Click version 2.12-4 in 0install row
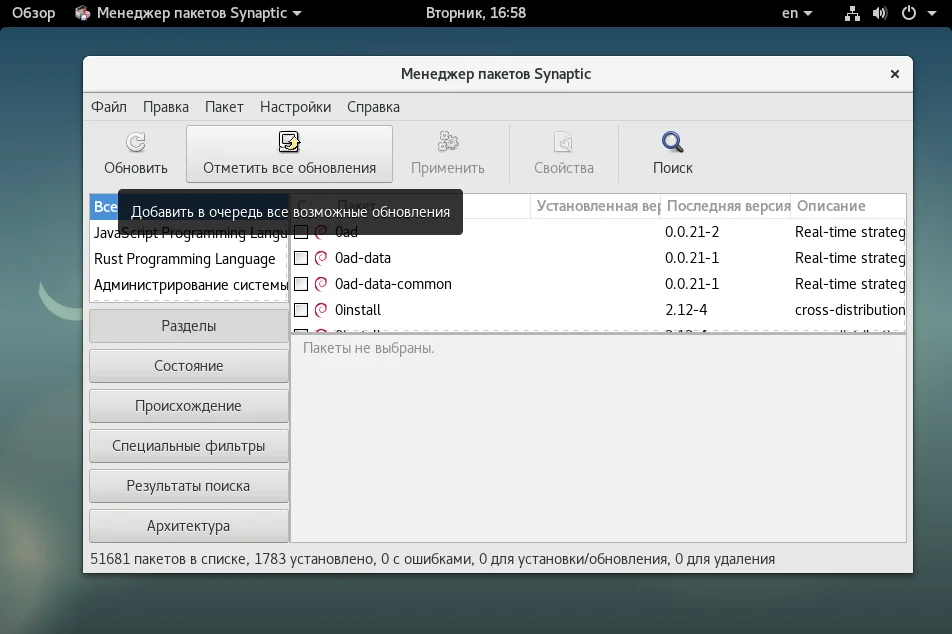 (686, 310)
